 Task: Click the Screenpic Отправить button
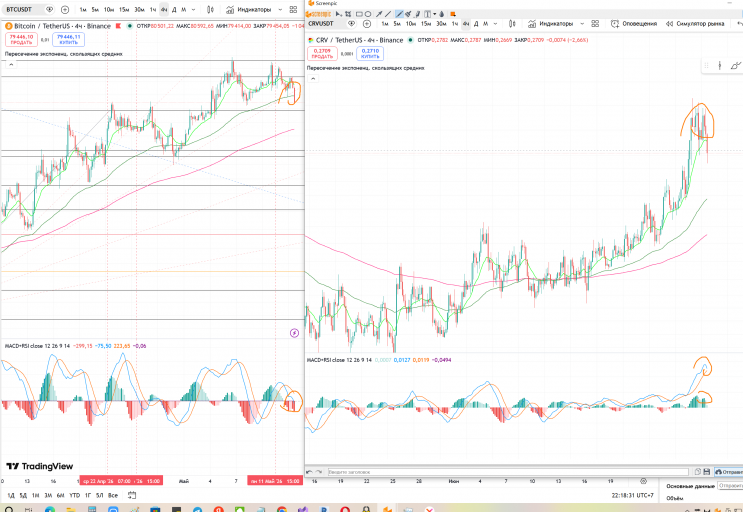pos(729,472)
